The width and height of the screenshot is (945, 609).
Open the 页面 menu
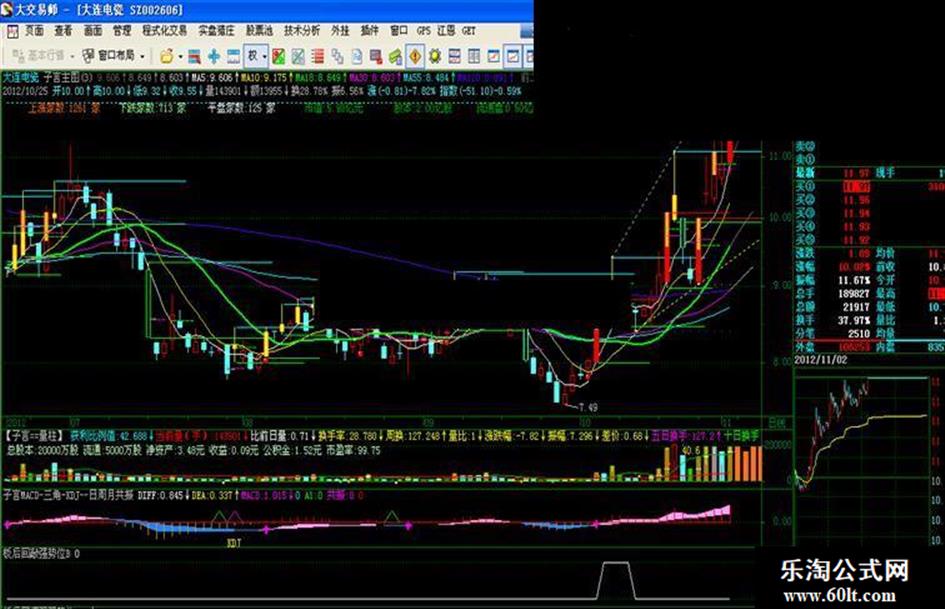pos(34,31)
